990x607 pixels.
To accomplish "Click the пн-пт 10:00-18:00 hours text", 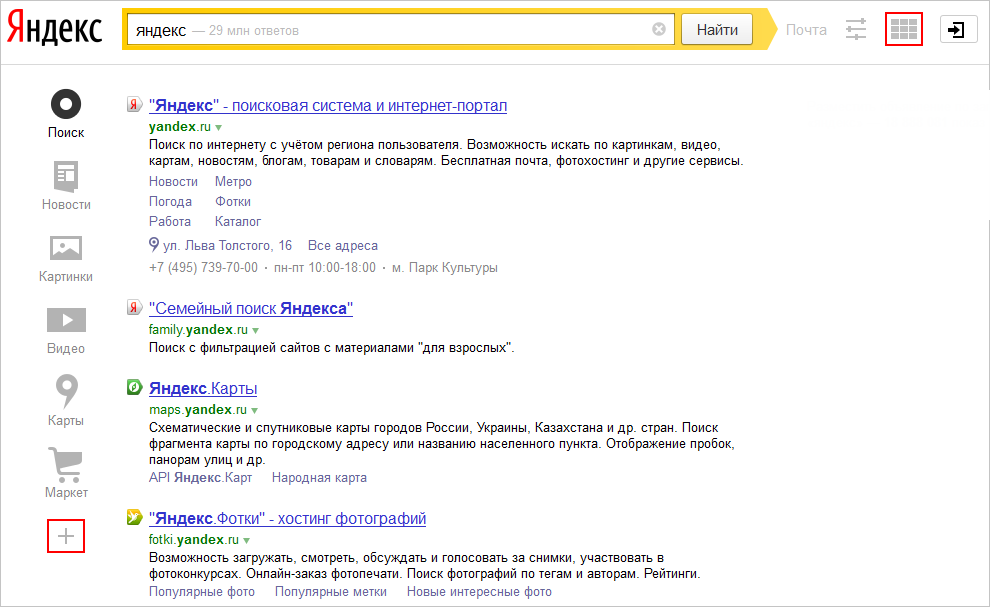I will coord(325,267).
